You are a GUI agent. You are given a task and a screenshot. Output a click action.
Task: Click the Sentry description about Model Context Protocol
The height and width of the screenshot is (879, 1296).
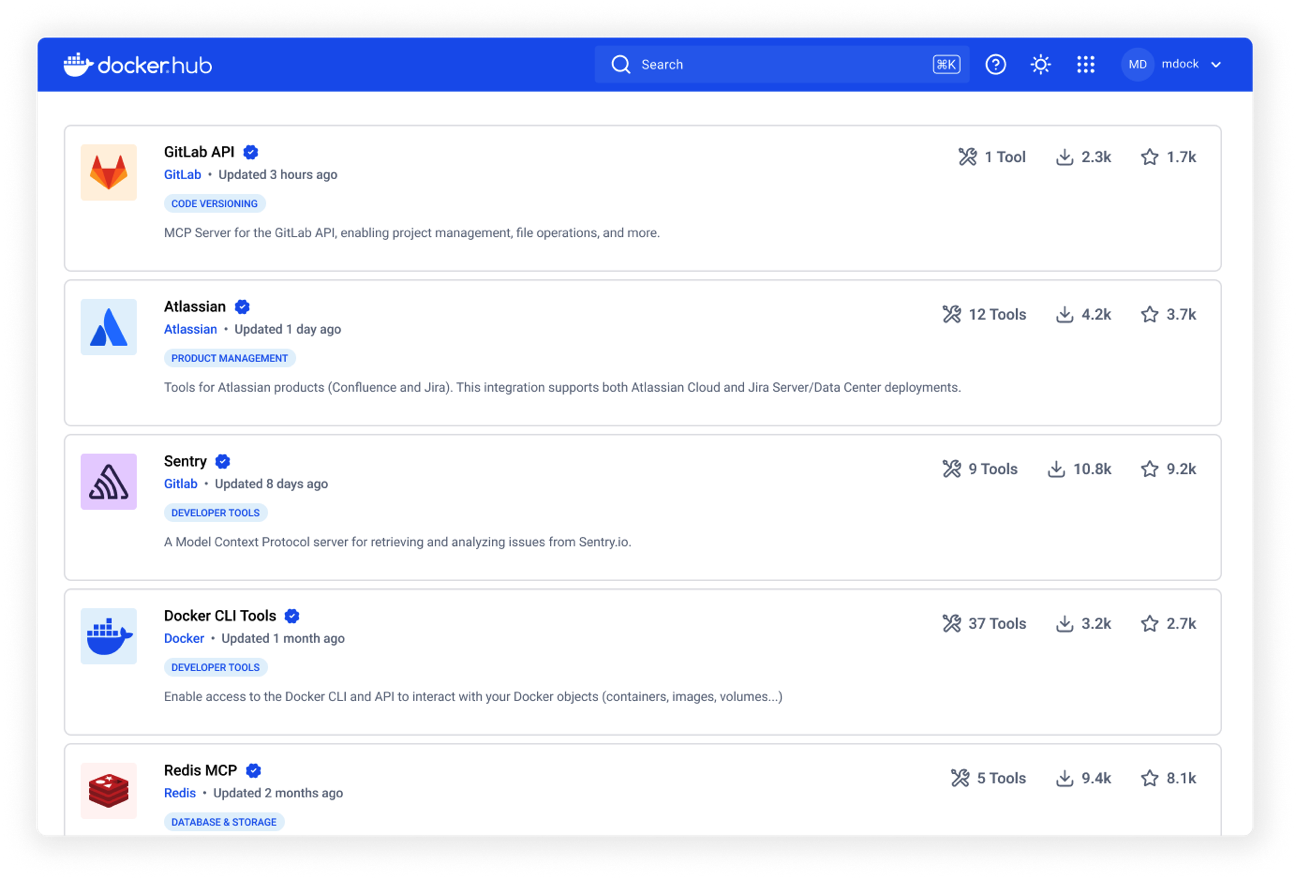[398, 542]
